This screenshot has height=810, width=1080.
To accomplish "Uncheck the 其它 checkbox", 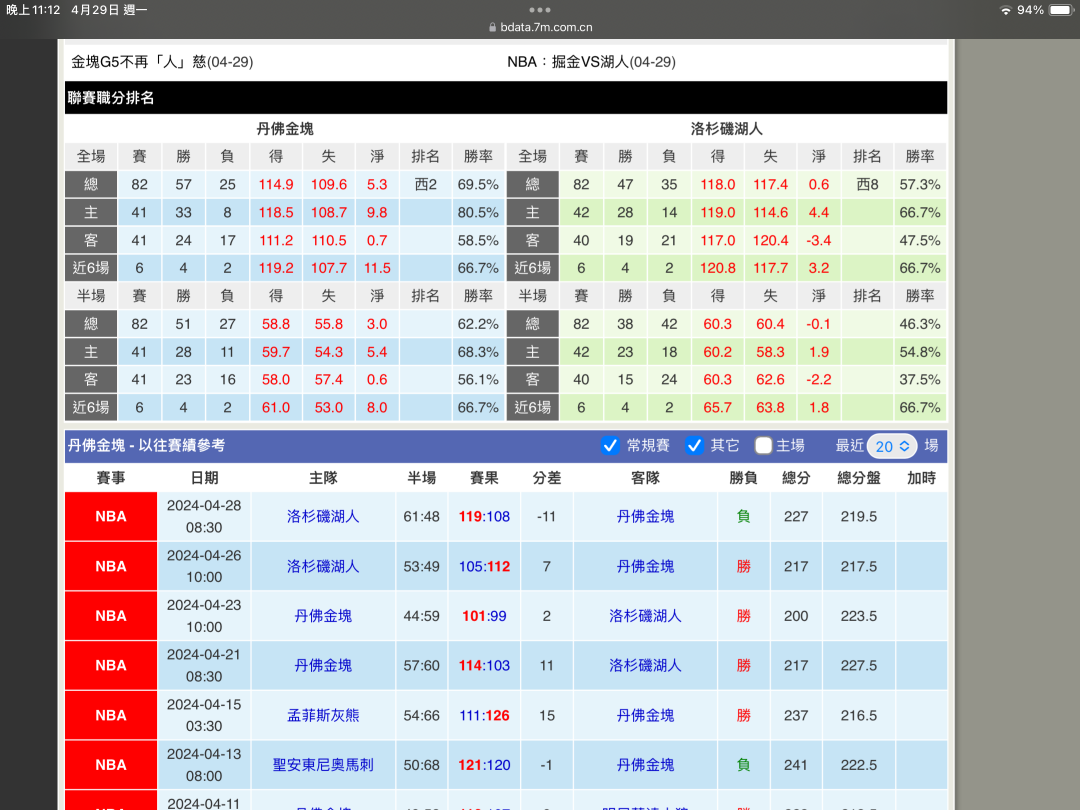I will tap(694, 446).
